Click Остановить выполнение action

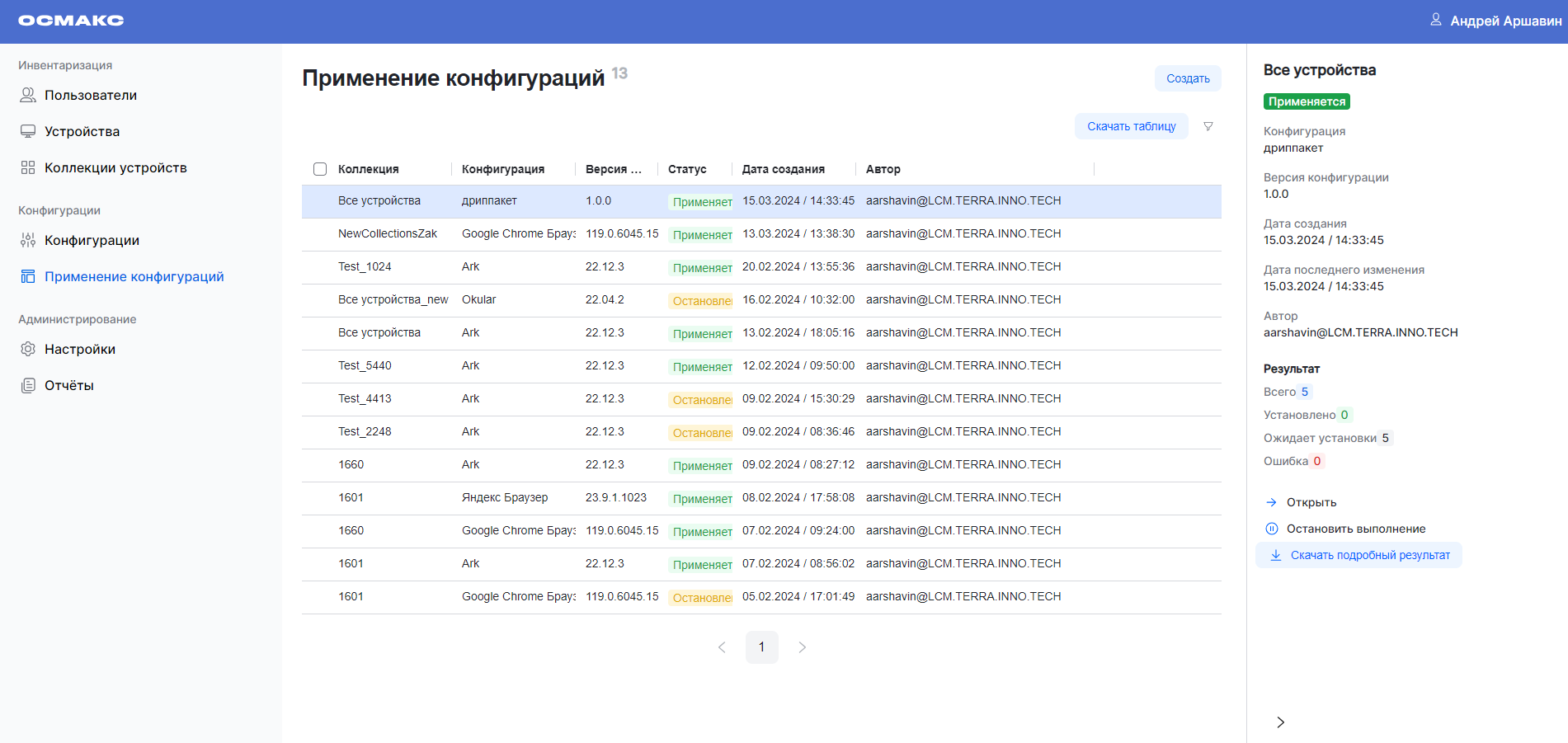[x=1355, y=529]
